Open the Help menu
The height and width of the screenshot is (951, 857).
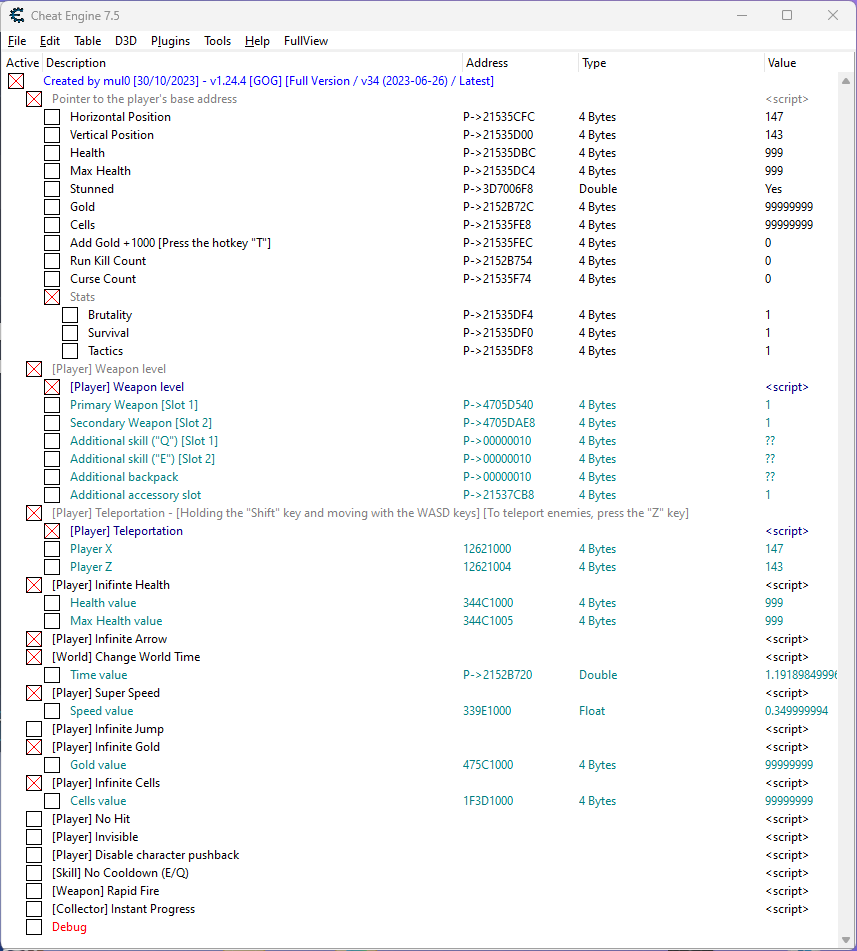pos(257,41)
